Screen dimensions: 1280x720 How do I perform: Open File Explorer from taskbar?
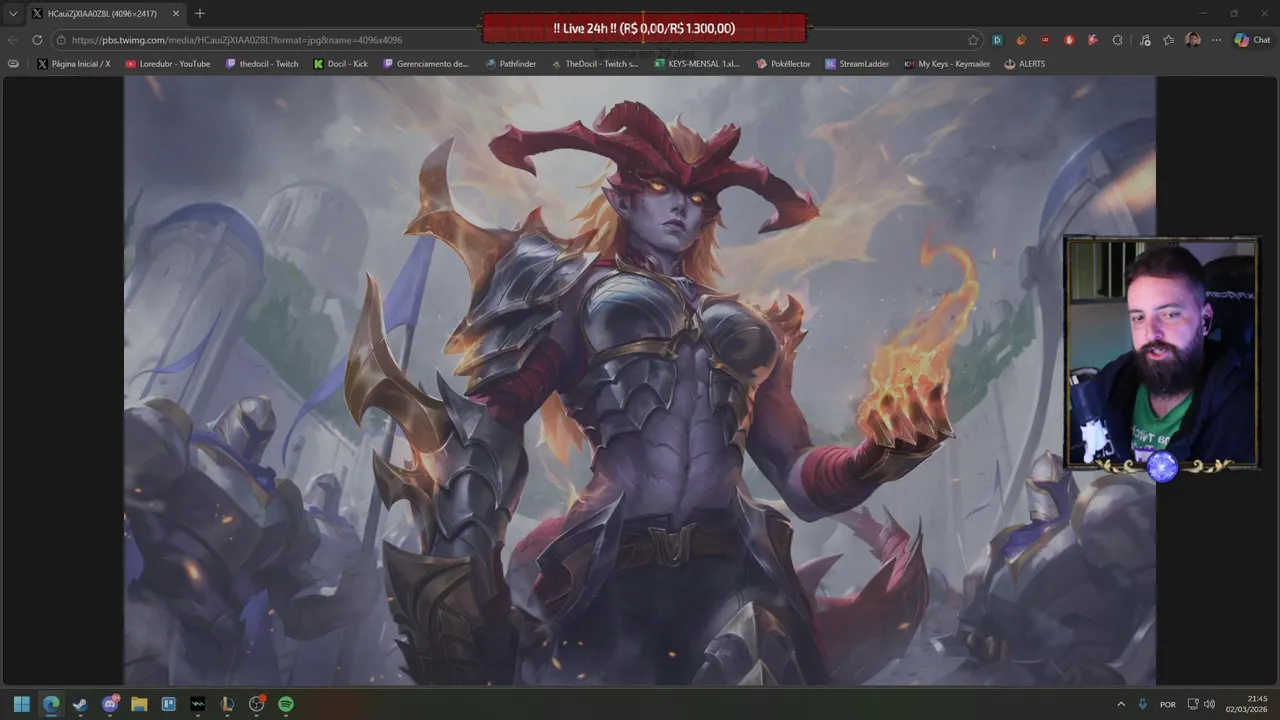139,704
